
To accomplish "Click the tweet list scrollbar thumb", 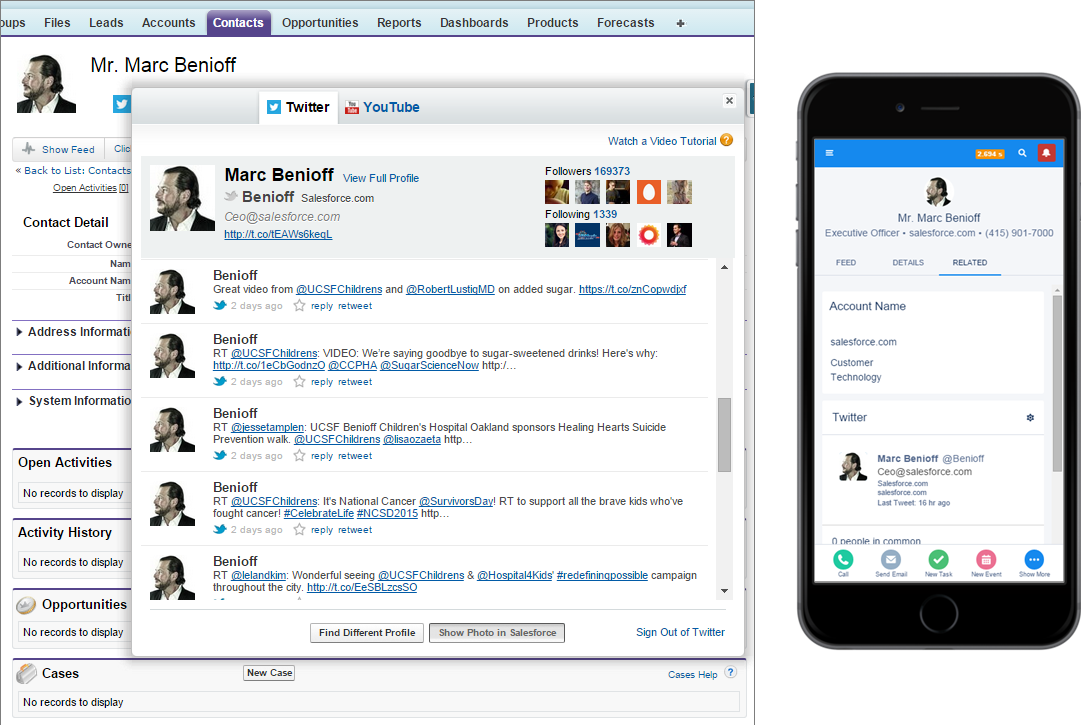I will click(724, 435).
